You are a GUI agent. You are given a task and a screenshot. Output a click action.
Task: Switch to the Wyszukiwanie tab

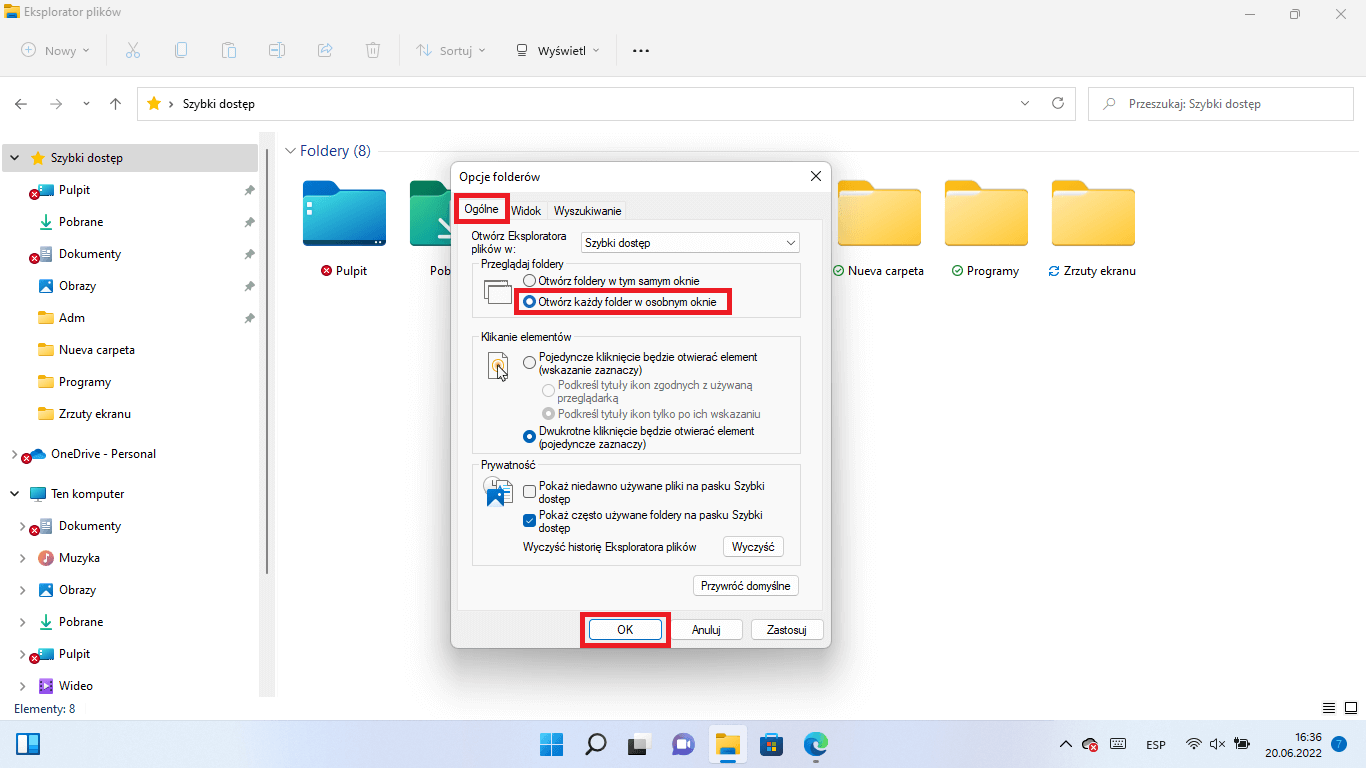[587, 211]
